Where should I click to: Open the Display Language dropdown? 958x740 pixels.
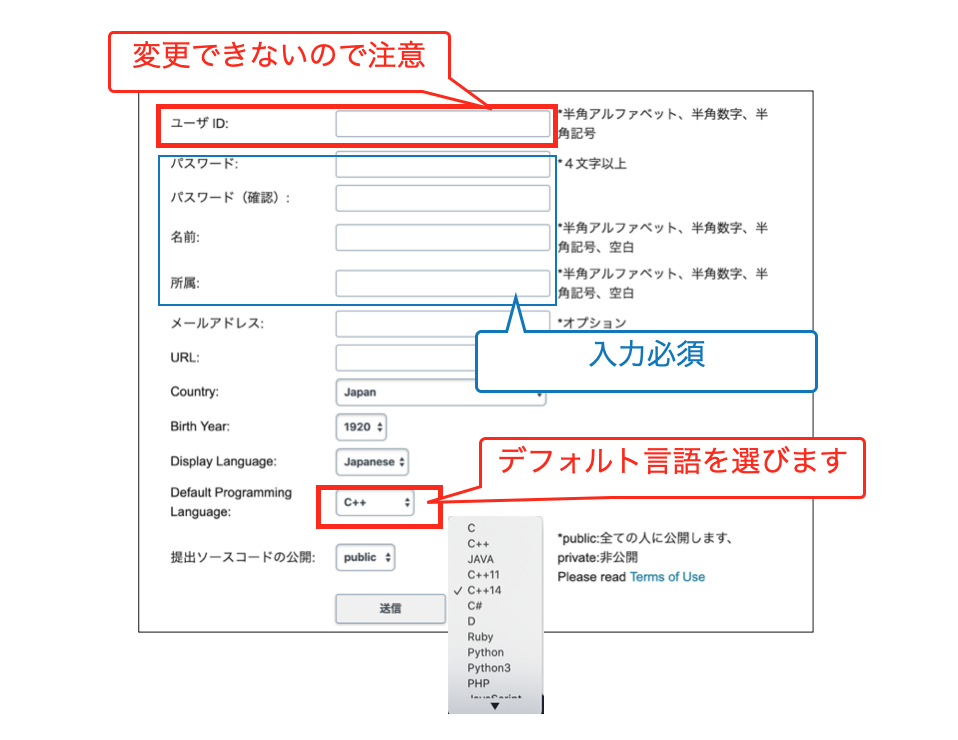click(371, 462)
